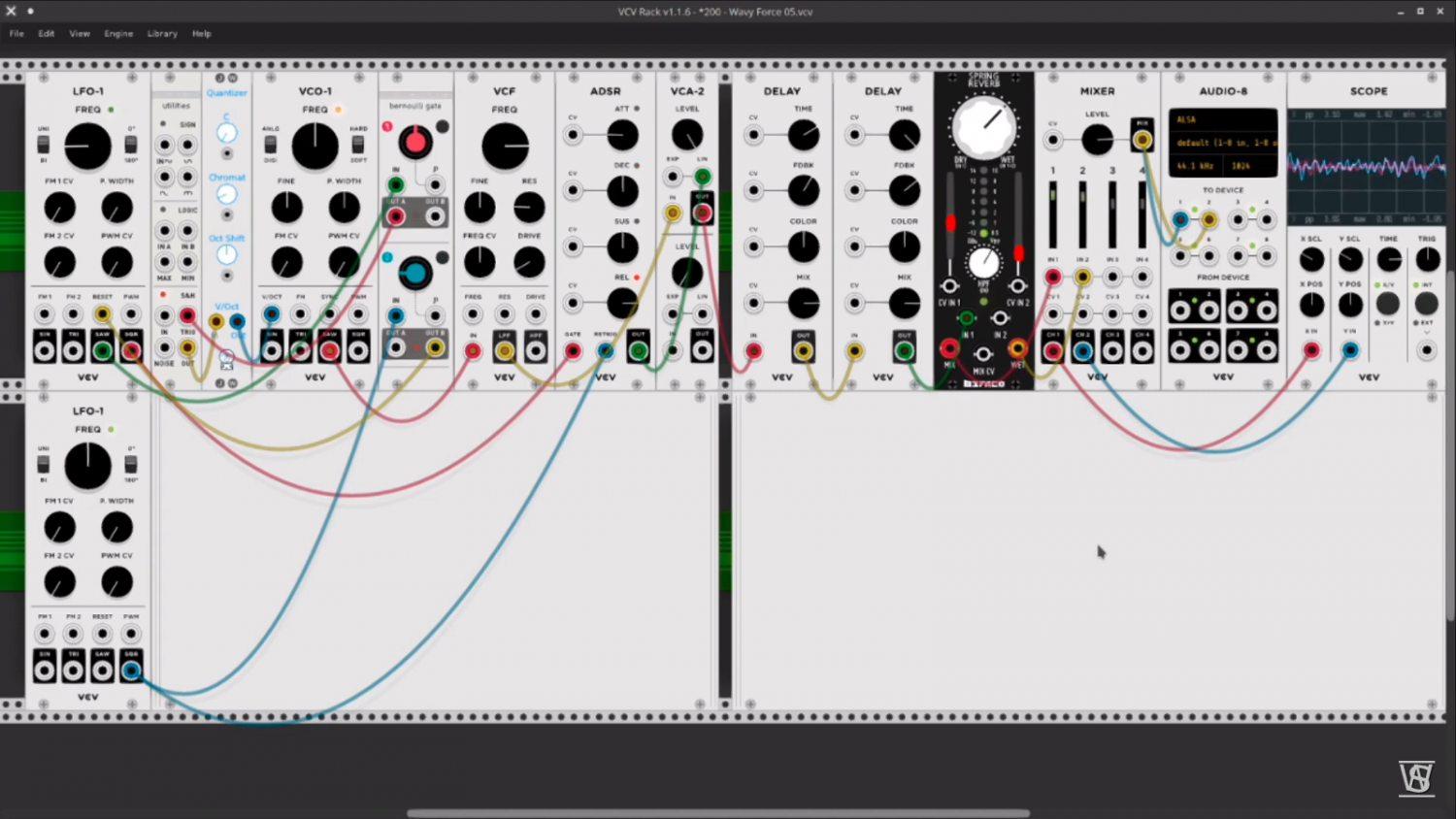Open the Audio-8 default device selector
This screenshot has width=1456, height=819.
pyautogui.click(x=1223, y=143)
